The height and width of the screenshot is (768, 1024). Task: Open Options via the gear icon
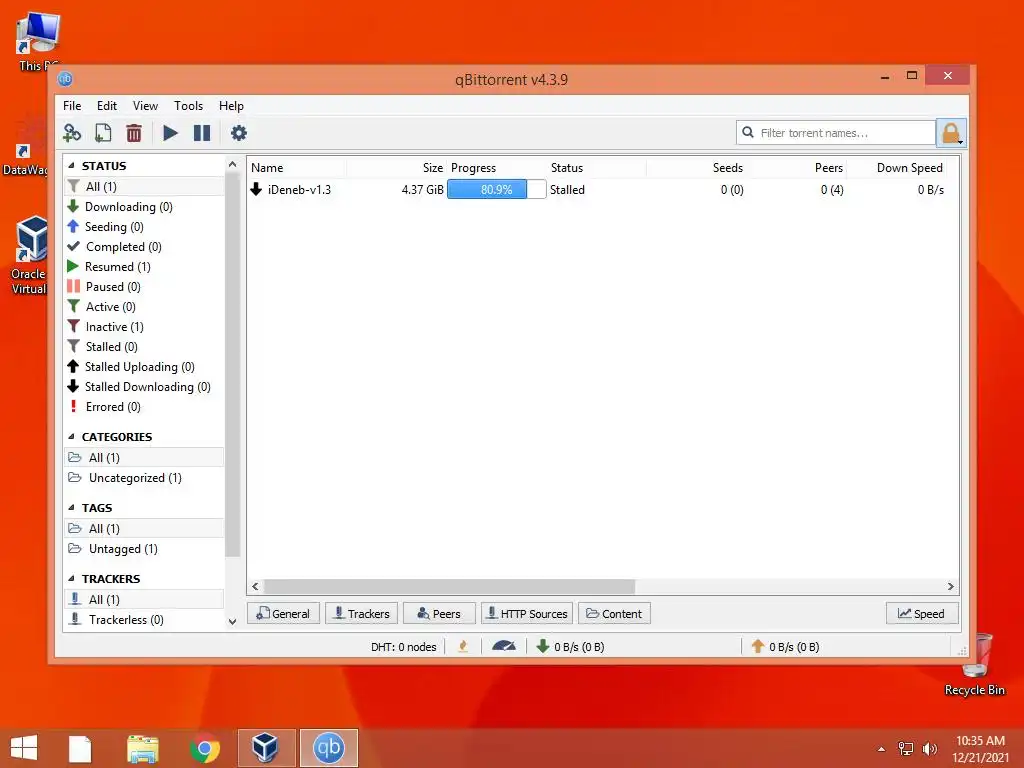(x=238, y=133)
